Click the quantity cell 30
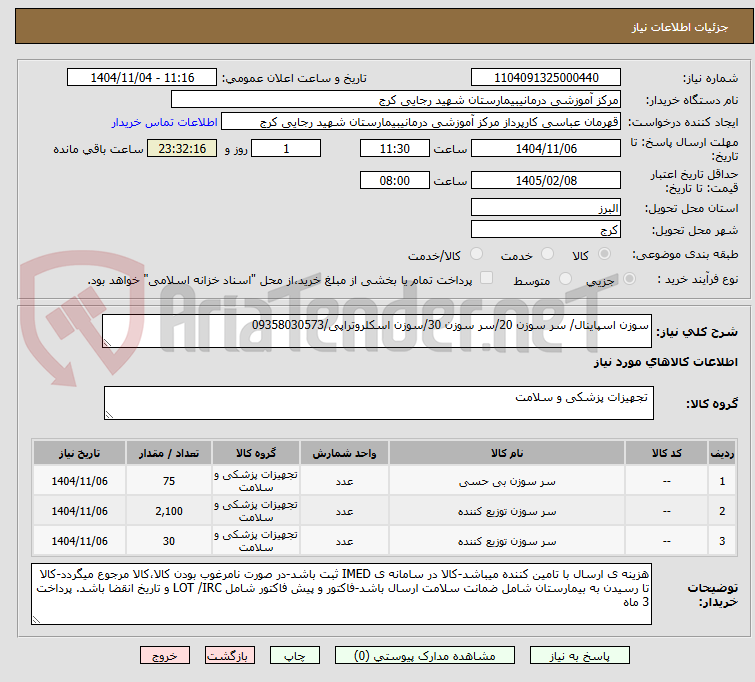 (x=169, y=541)
